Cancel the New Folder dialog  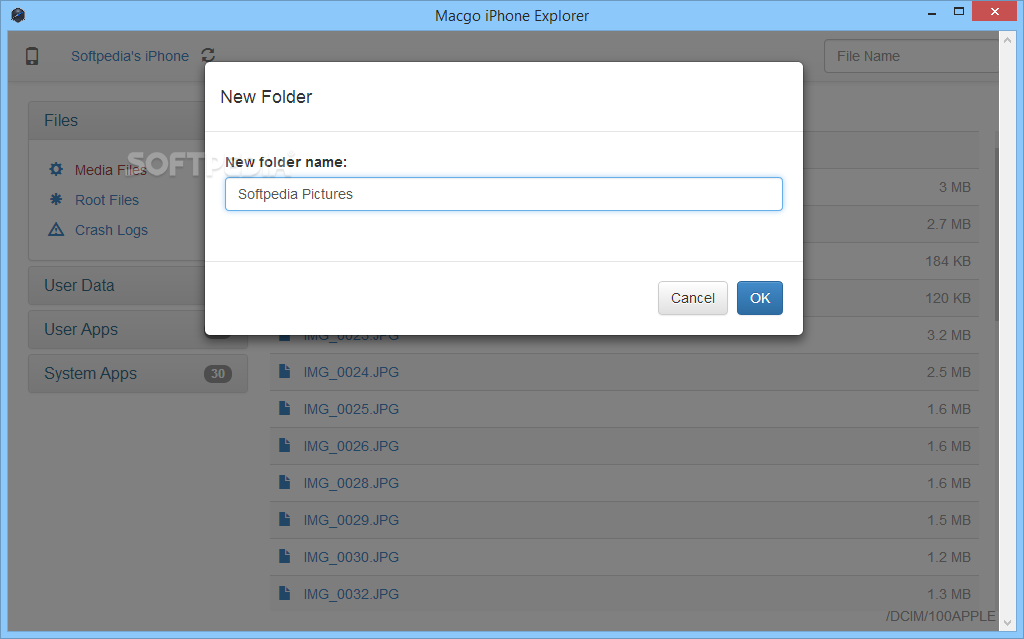(x=692, y=298)
